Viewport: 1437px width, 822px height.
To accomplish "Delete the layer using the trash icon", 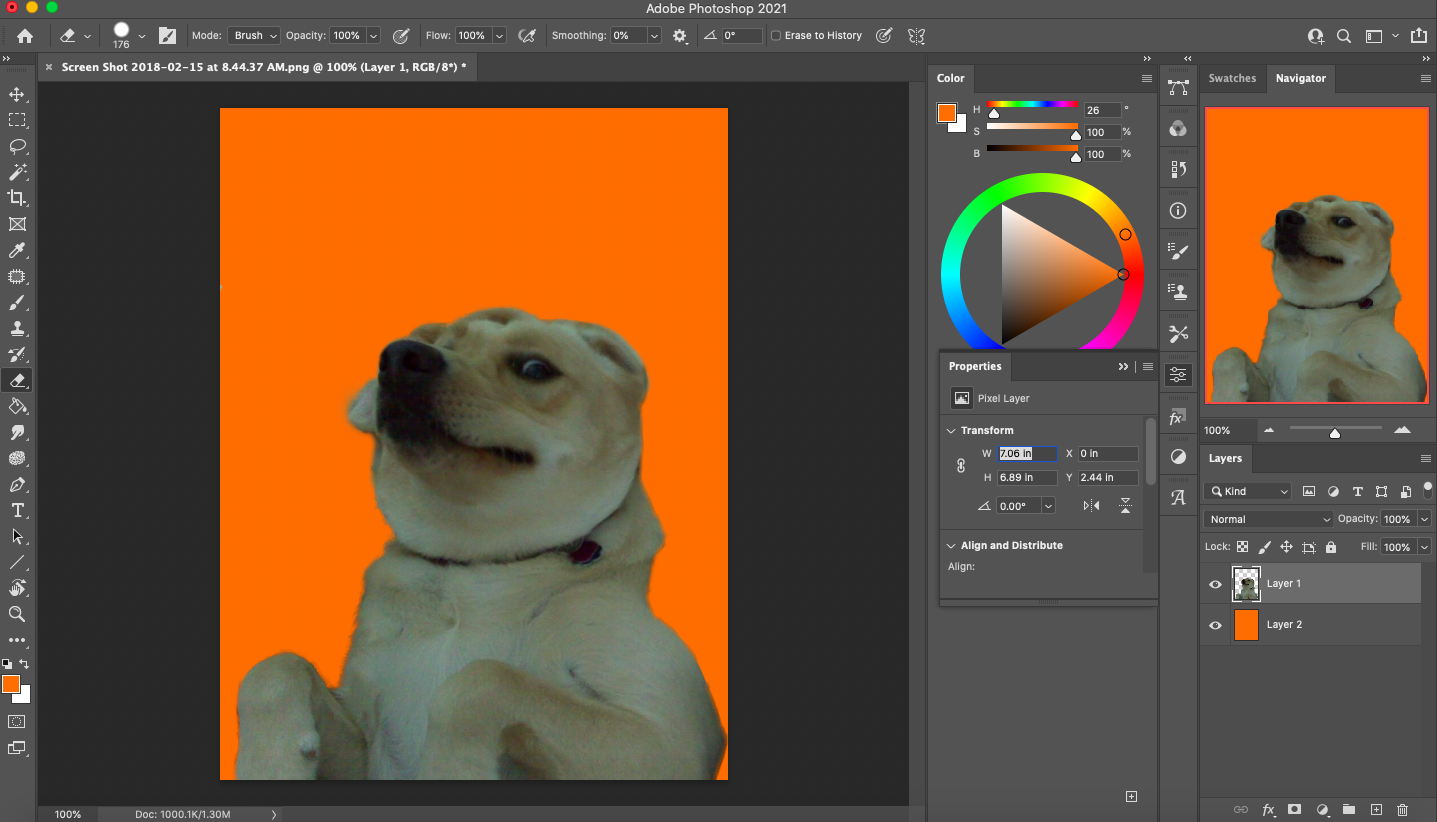I will pos(1402,809).
